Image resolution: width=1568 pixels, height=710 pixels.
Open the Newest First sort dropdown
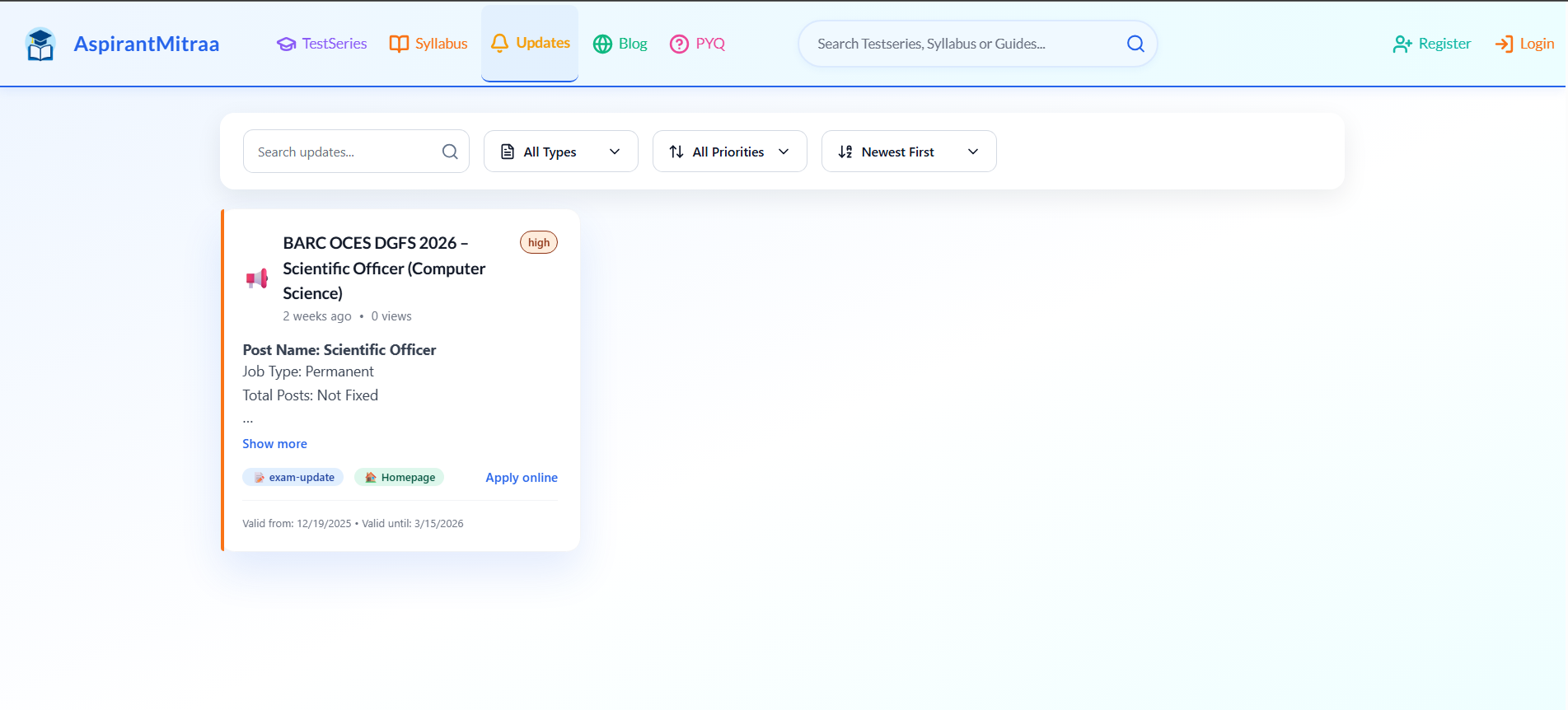click(x=909, y=152)
